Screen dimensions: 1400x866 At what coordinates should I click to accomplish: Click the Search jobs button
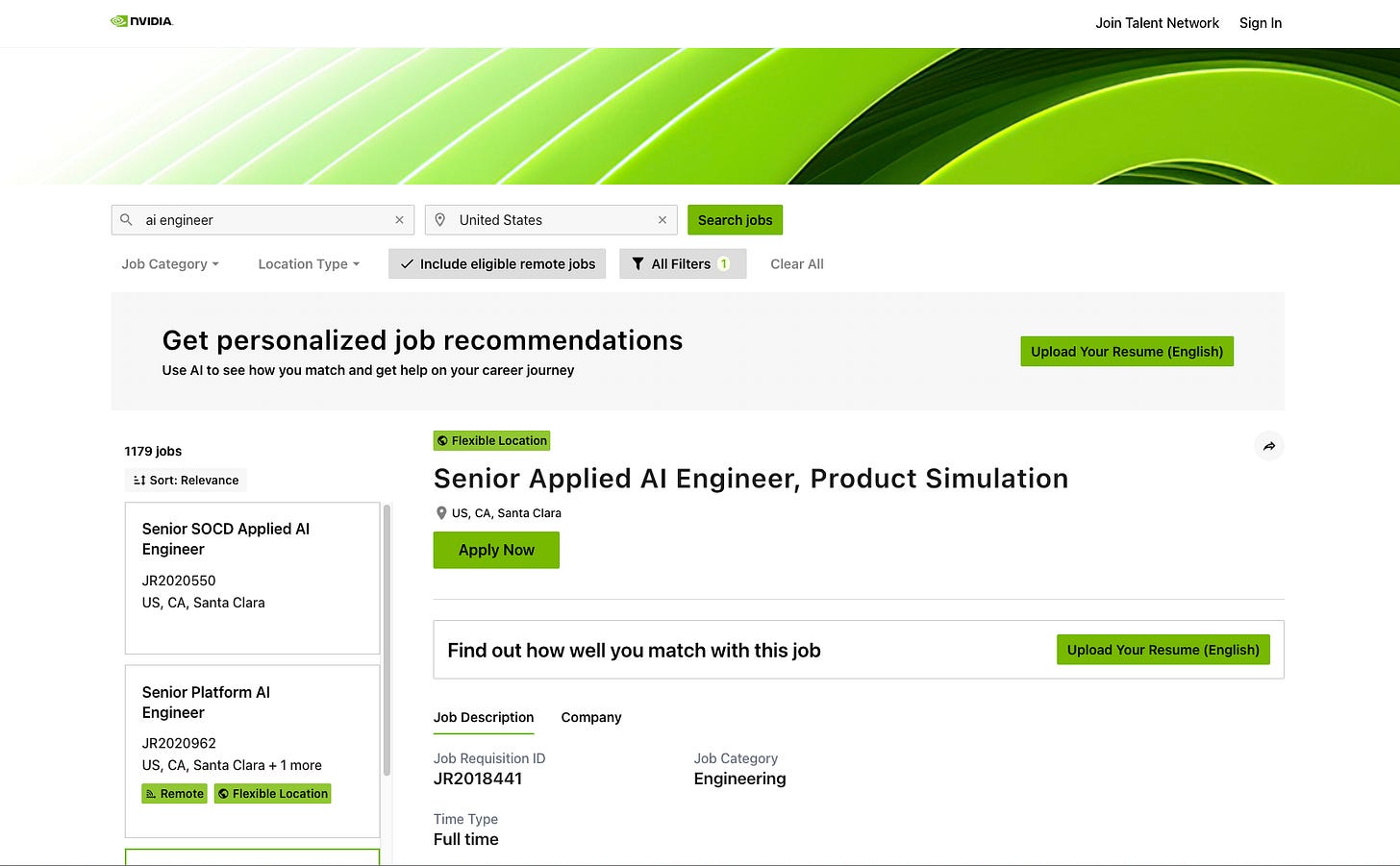(x=735, y=220)
